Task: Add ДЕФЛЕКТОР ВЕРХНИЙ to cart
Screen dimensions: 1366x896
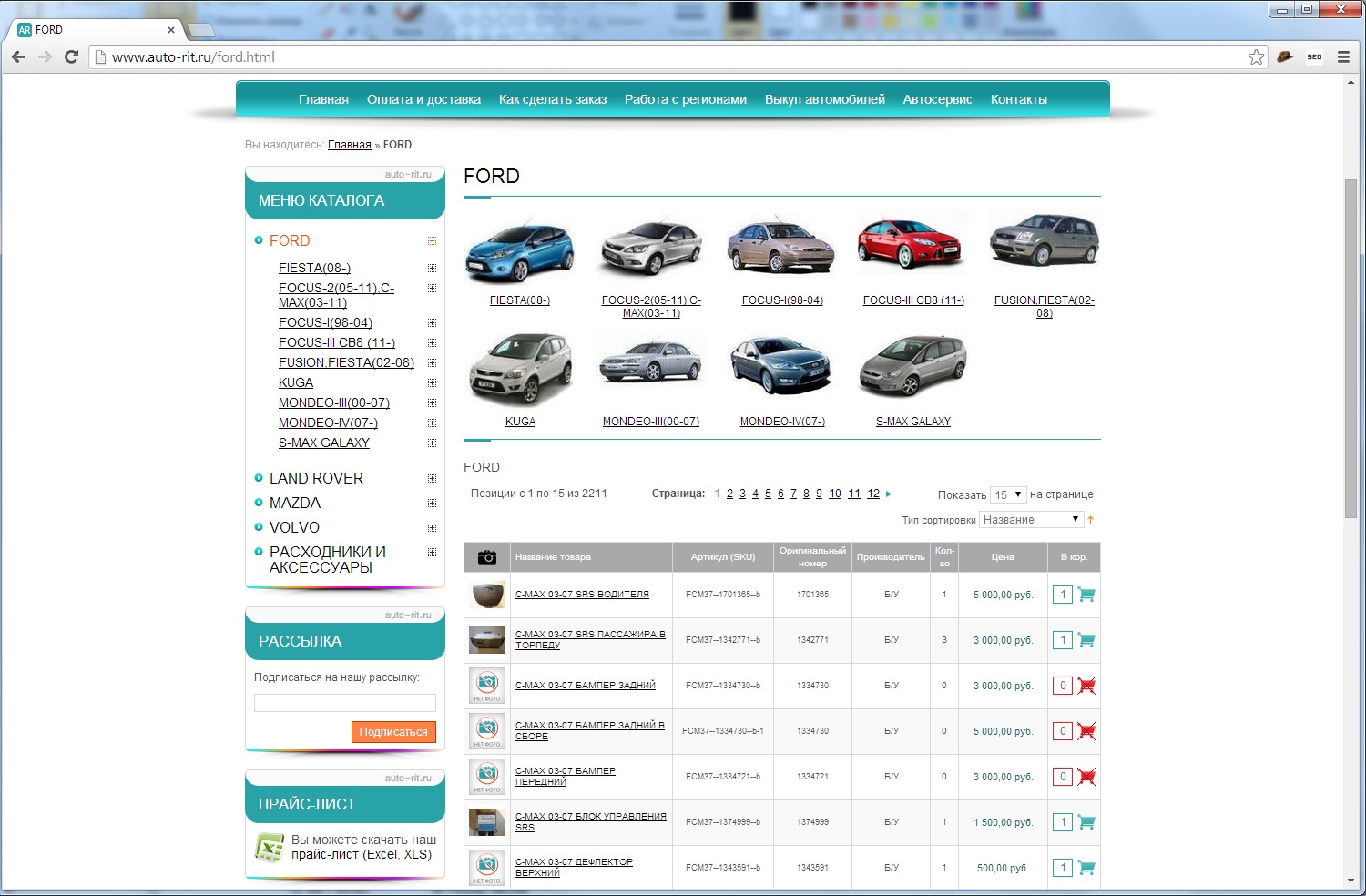Action: coord(1086,868)
